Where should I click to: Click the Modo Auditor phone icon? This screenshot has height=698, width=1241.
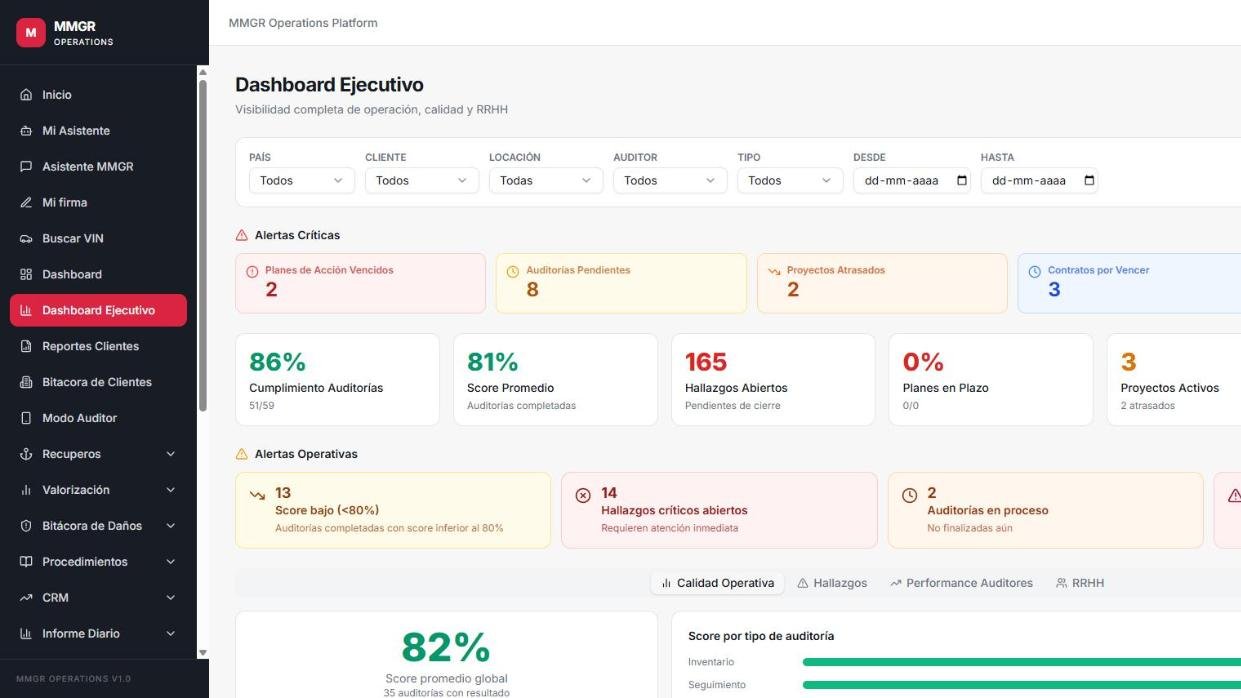coord(26,419)
